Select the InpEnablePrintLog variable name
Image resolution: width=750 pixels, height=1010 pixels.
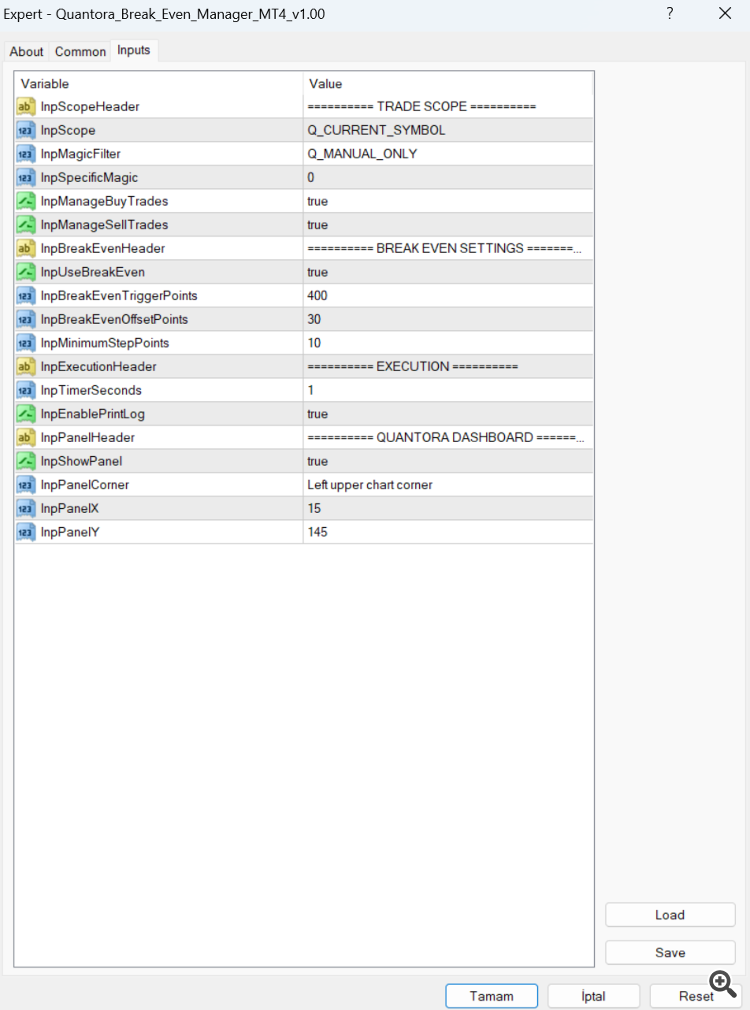click(92, 414)
